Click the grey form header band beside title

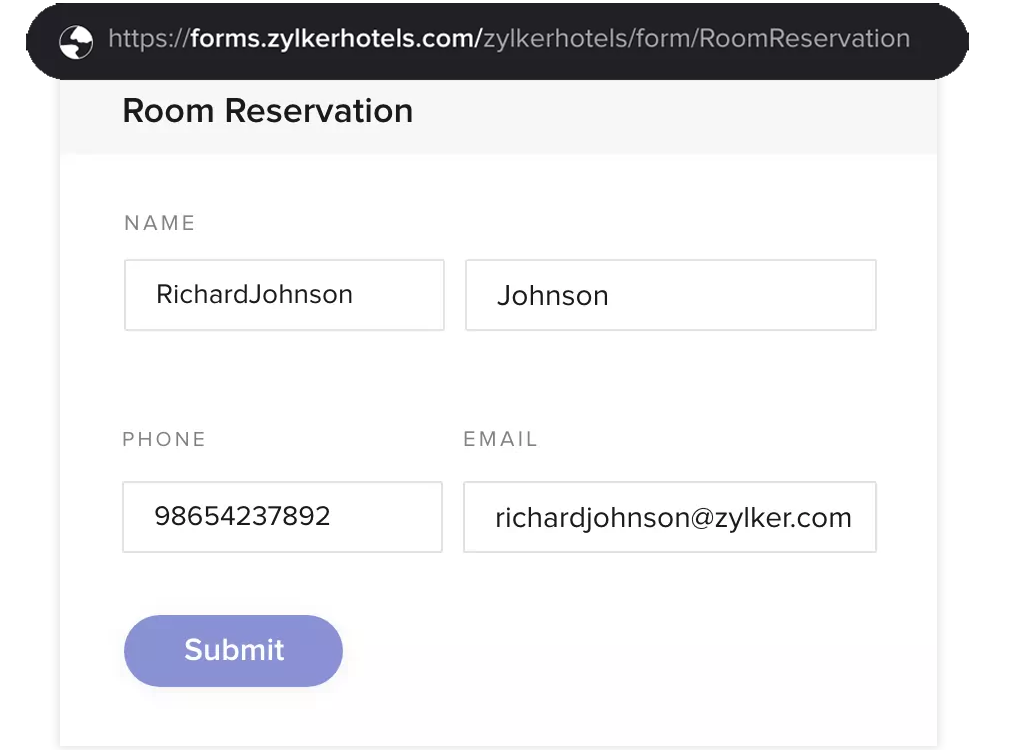pos(675,117)
